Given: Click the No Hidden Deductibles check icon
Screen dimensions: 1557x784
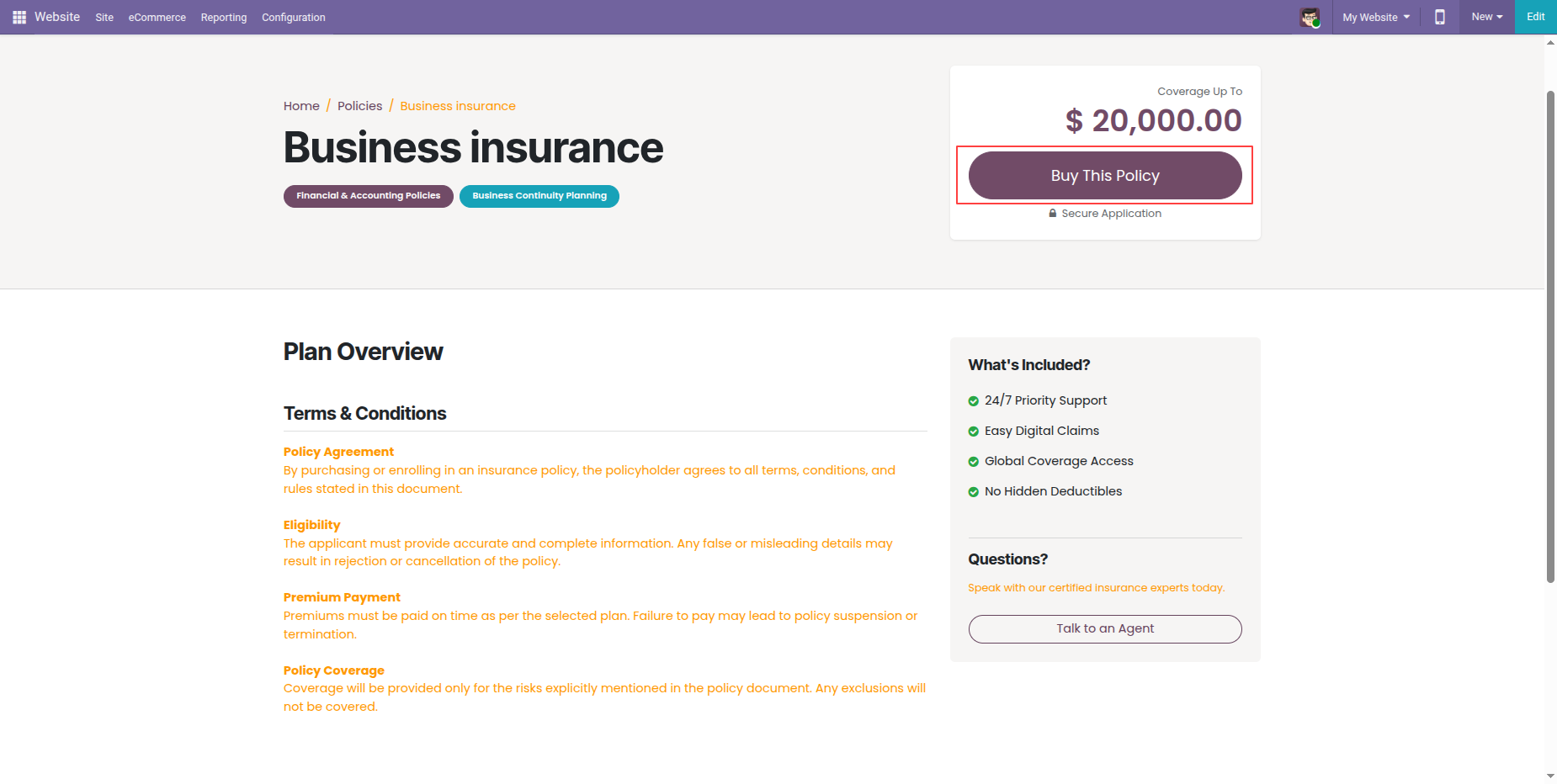Looking at the screenshot, I should click(x=974, y=492).
